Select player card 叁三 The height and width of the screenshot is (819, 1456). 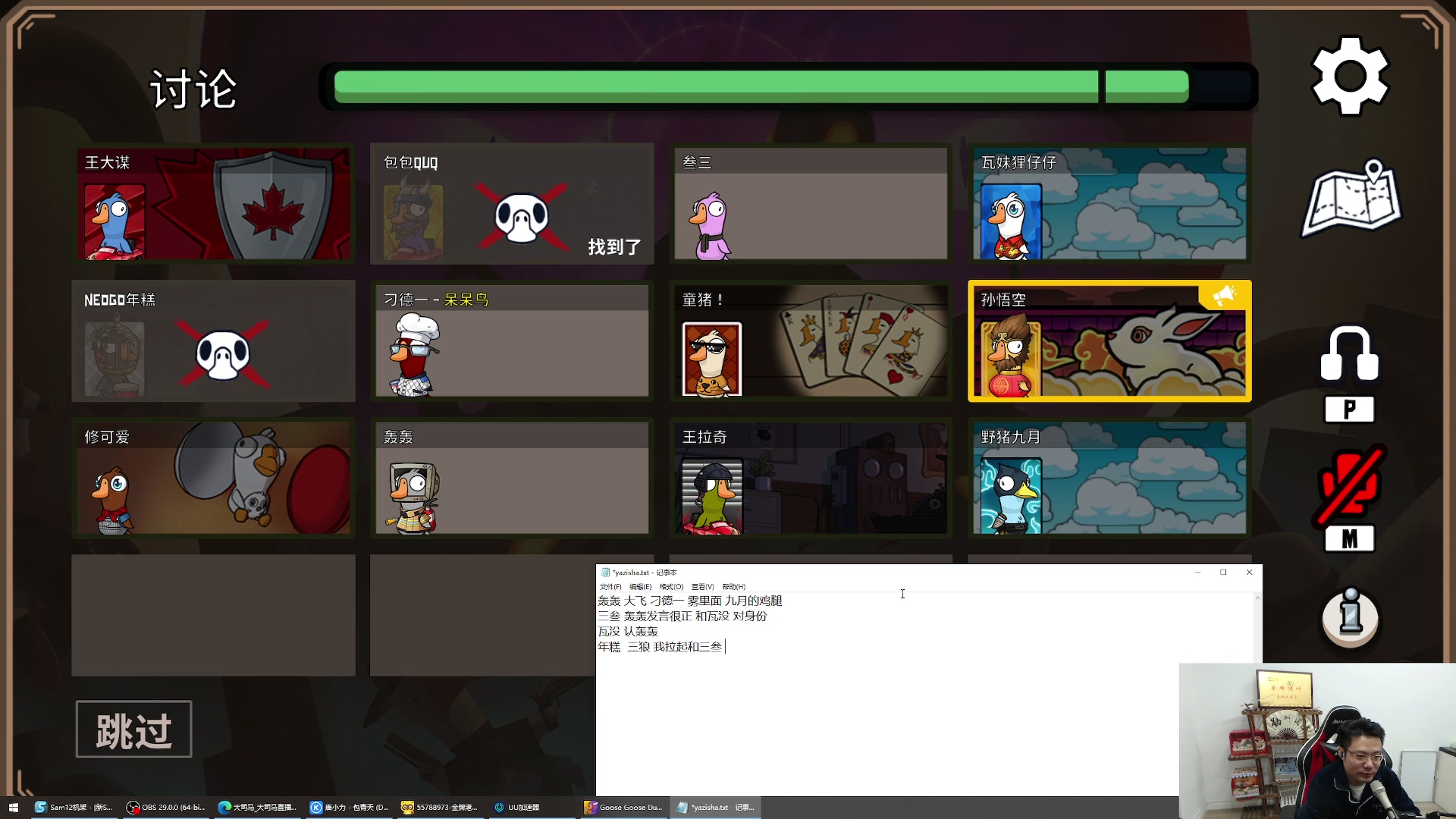coord(811,203)
